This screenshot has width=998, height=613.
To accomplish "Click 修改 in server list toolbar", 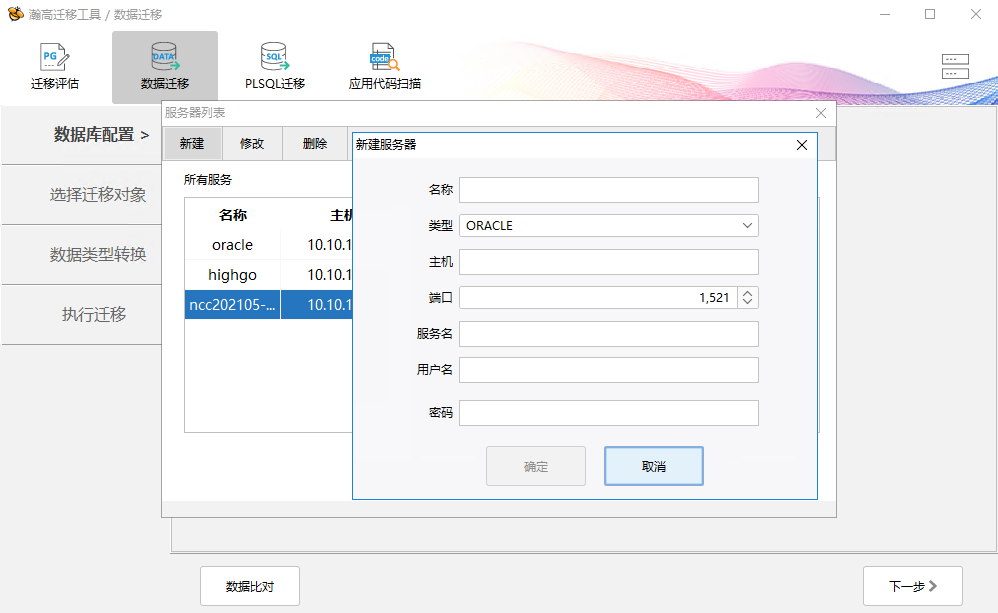I will tap(252, 143).
